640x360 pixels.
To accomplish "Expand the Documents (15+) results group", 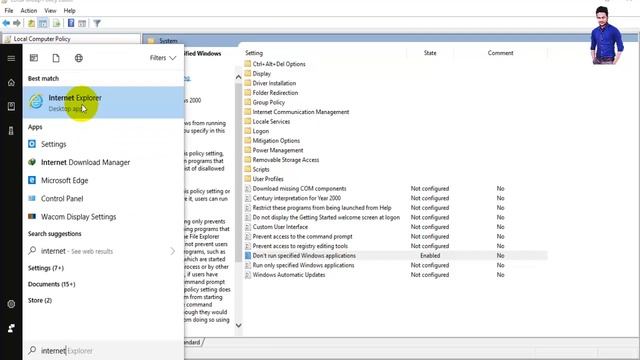I will [x=51, y=284].
